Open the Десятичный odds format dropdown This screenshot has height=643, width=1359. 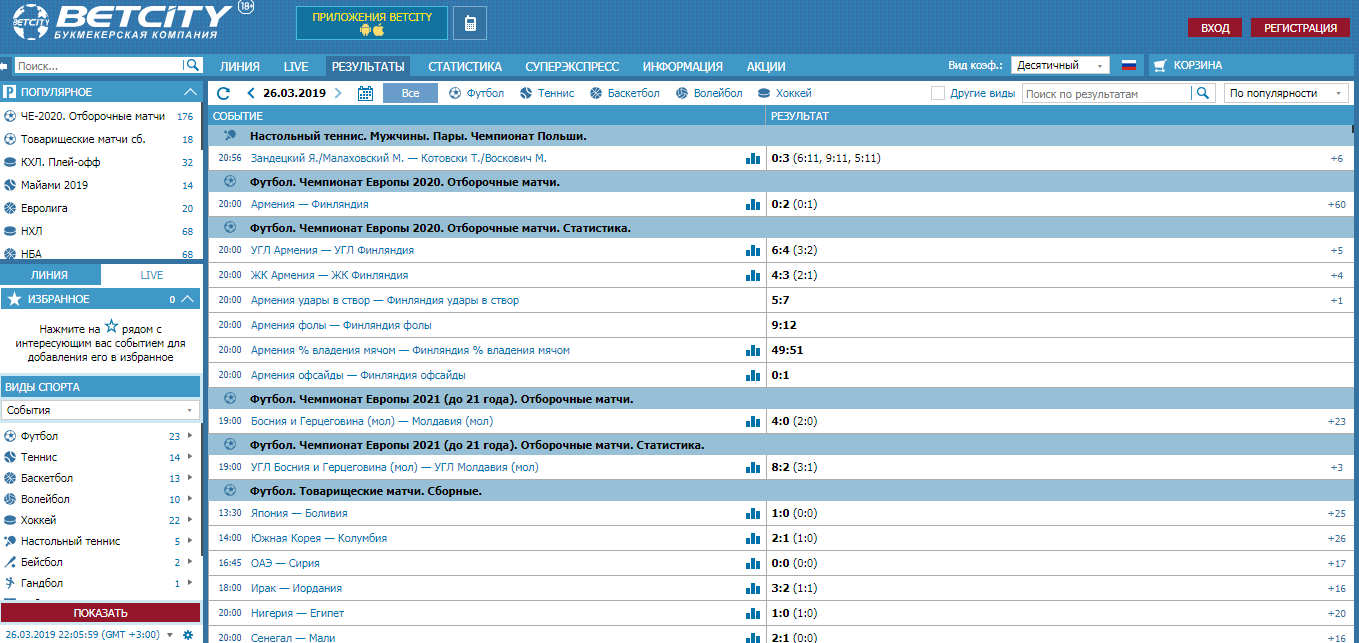click(1060, 66)
